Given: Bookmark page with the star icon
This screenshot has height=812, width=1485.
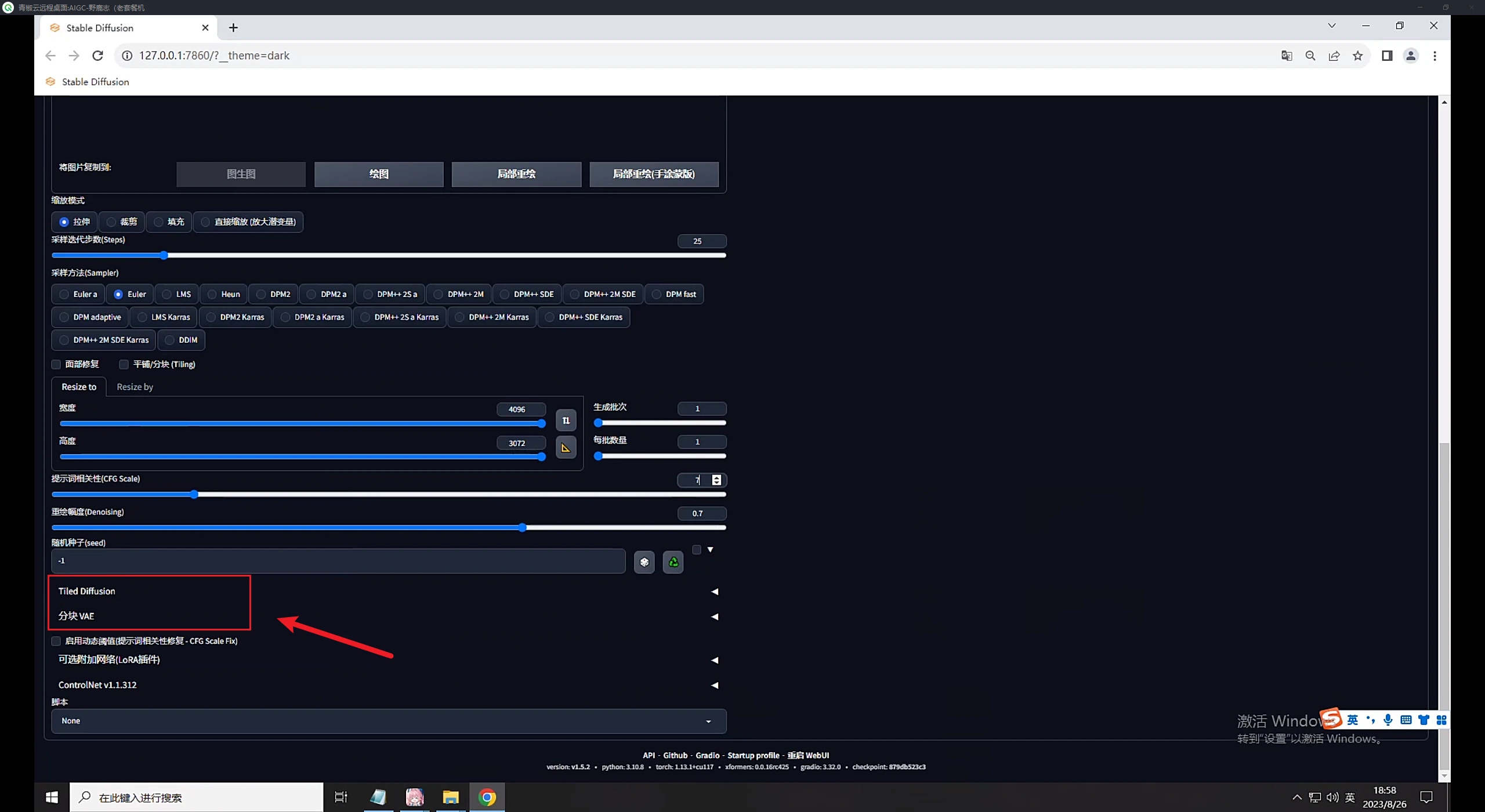Looking at the screenshot, I should [1357, 56].
